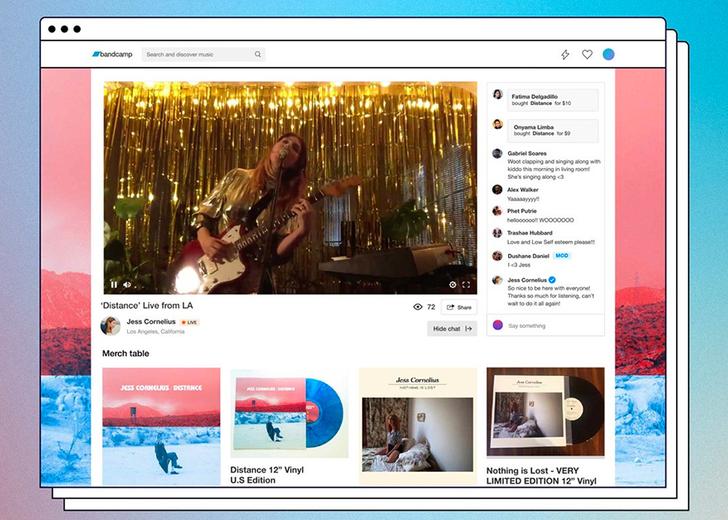Viewport: 728px width, 520px height.
Task: Open the lightning bolt feed icon
Action: pyautogui.click(x=565, y=54)
